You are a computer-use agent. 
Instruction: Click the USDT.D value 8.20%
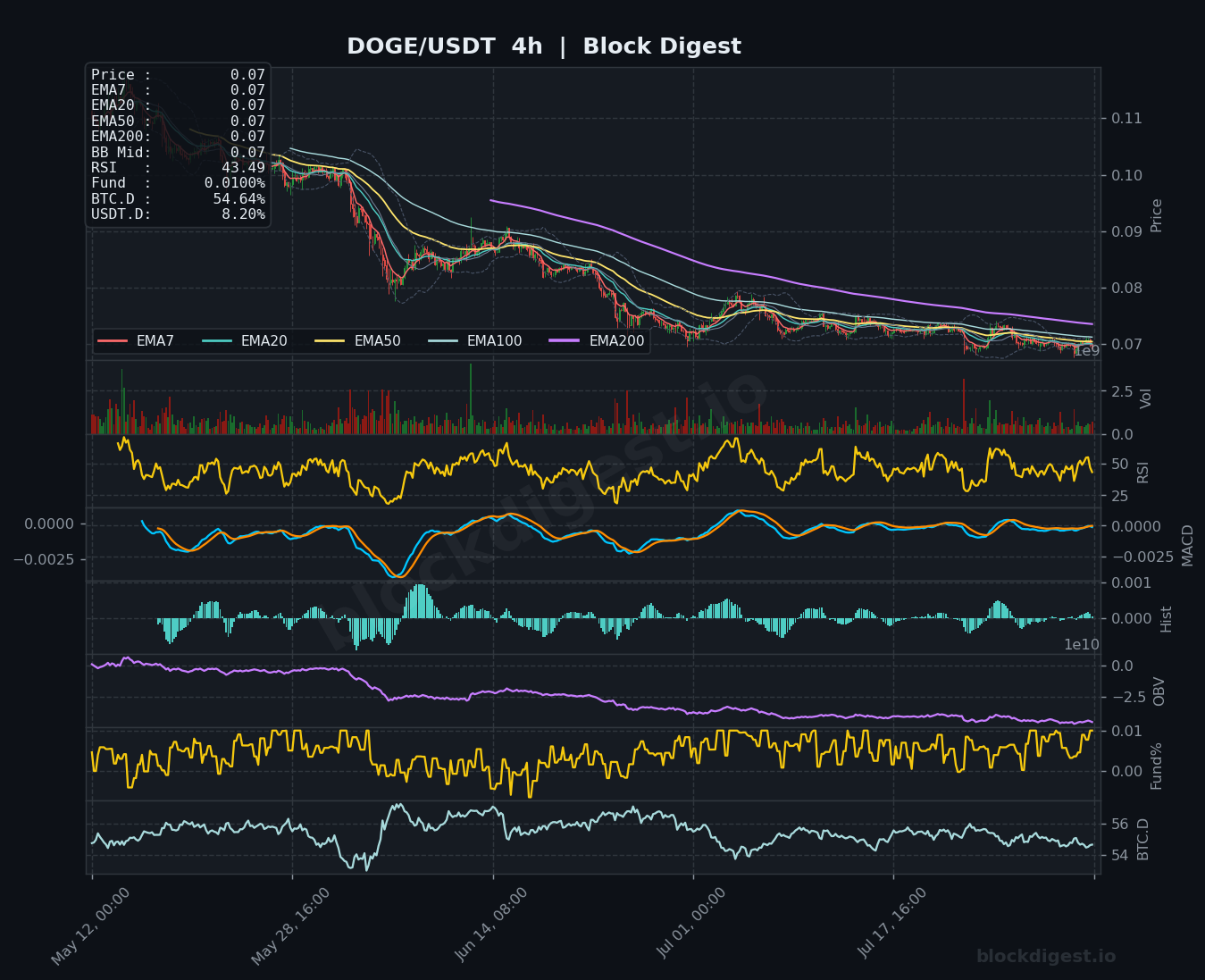coord(243,214)
